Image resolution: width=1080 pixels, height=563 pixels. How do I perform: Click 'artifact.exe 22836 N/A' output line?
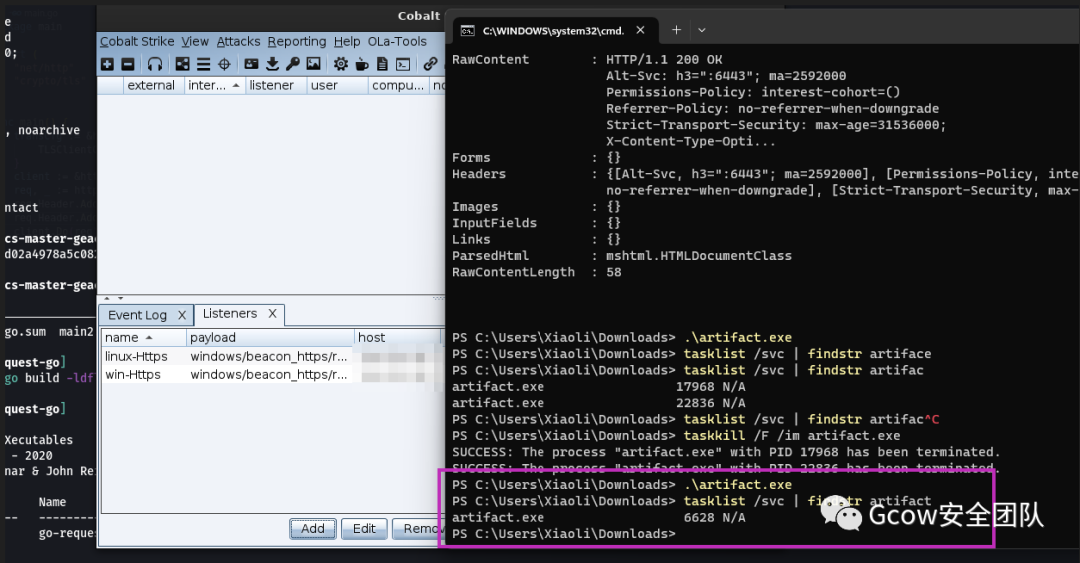pos(599,403)
